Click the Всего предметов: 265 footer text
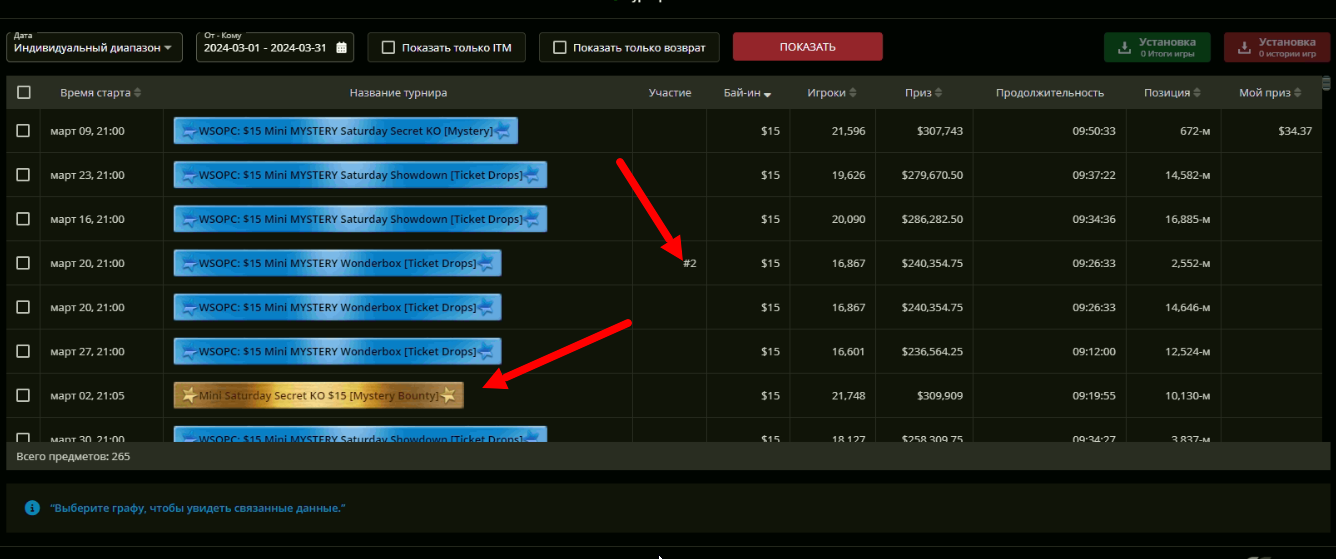This screenshot has width=1336, height=559. click(x=73, y=456)
